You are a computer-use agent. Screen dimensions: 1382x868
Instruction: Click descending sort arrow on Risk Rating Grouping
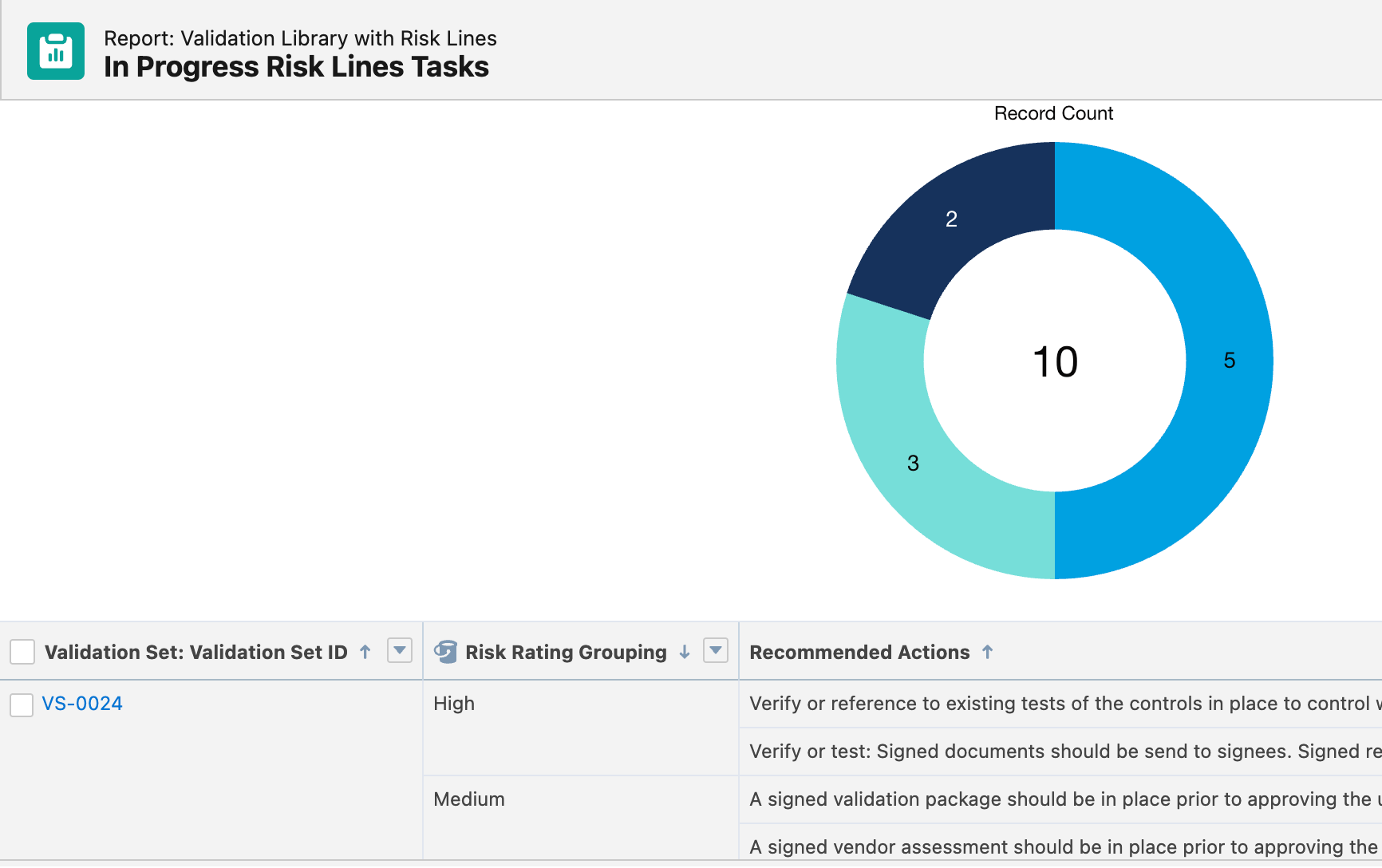coord(685,652)
